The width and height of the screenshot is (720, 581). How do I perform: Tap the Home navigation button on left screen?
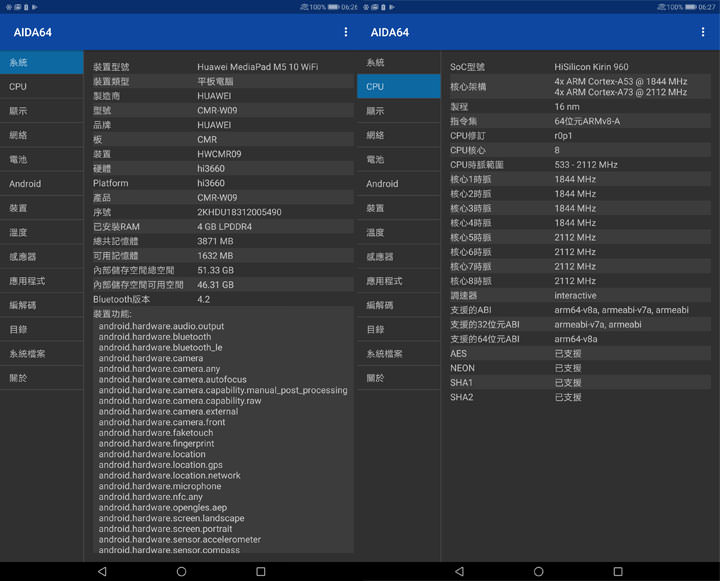click(x=181, y=571)
